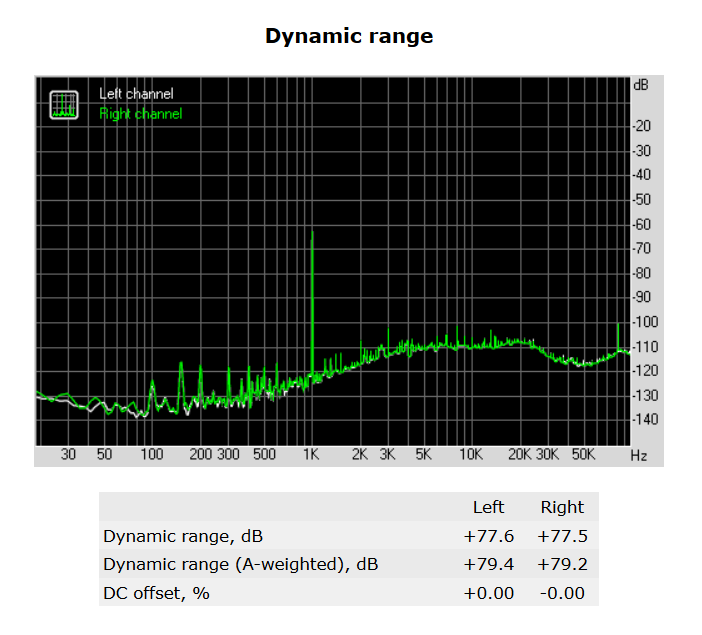Click the -140 dB axis label
This screenshot has height=635, width=702.
pos(645,420)
